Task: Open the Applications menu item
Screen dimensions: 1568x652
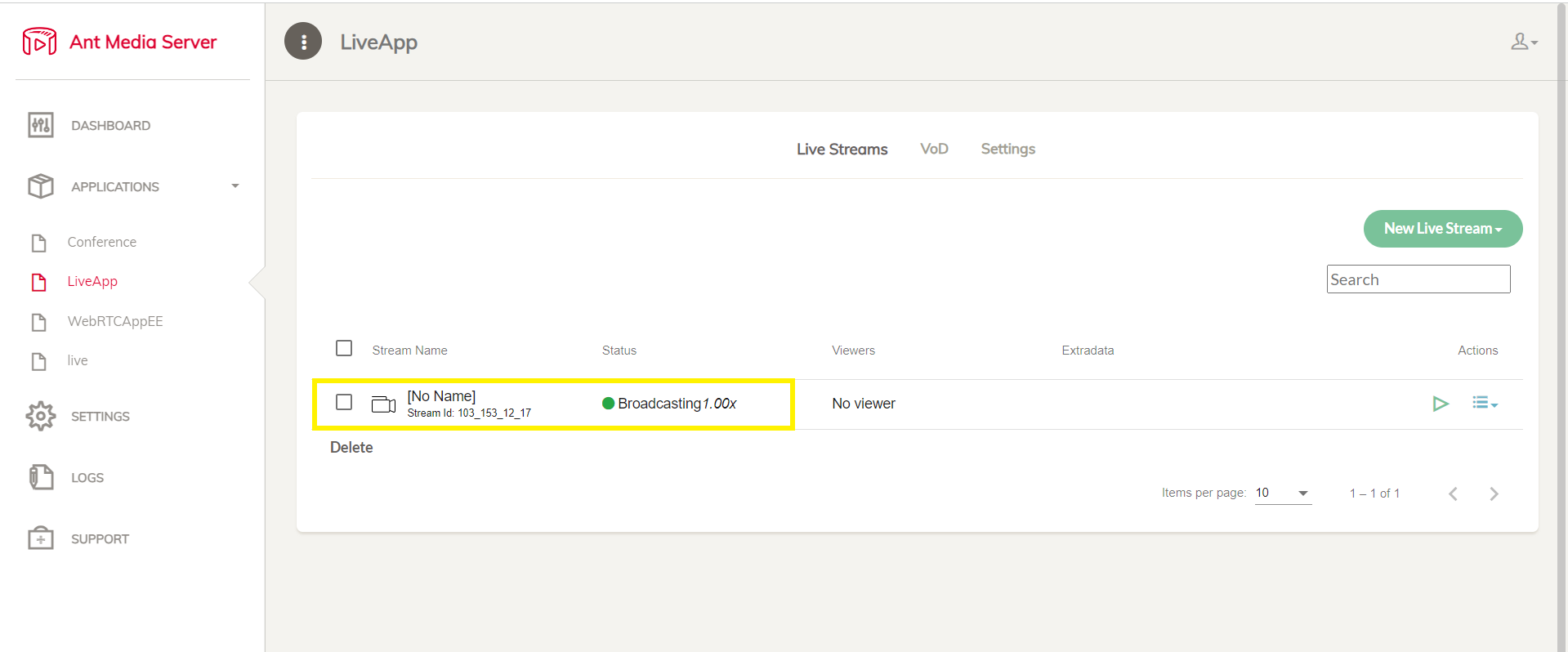Action: coord(115,187)
